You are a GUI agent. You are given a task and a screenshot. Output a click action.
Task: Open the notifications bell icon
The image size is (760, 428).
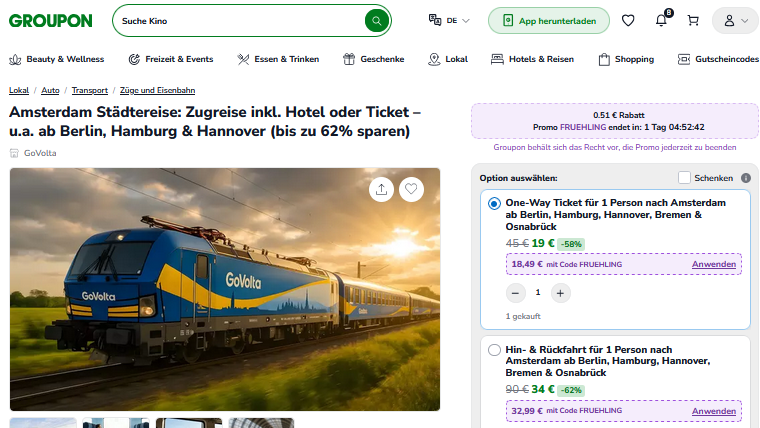pos(661,20)
